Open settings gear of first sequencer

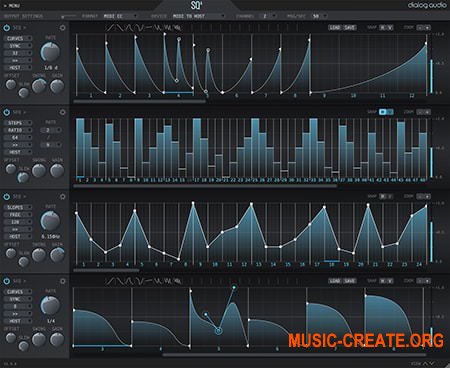coord(62,28)
